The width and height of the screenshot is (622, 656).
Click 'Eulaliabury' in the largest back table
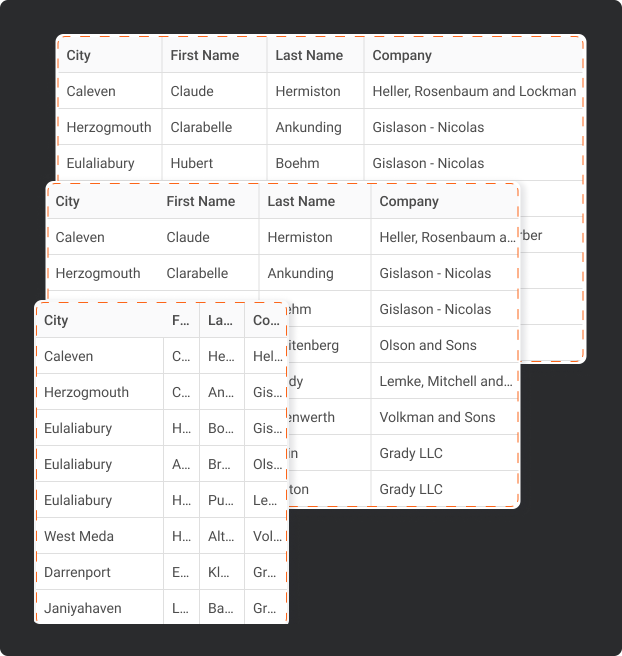point(100,163)
